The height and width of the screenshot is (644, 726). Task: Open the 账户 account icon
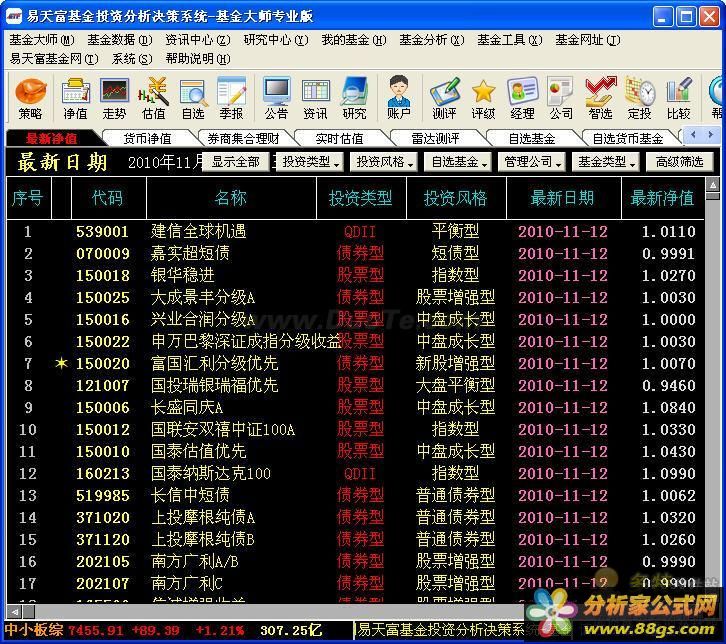click(x=399, y=97)
